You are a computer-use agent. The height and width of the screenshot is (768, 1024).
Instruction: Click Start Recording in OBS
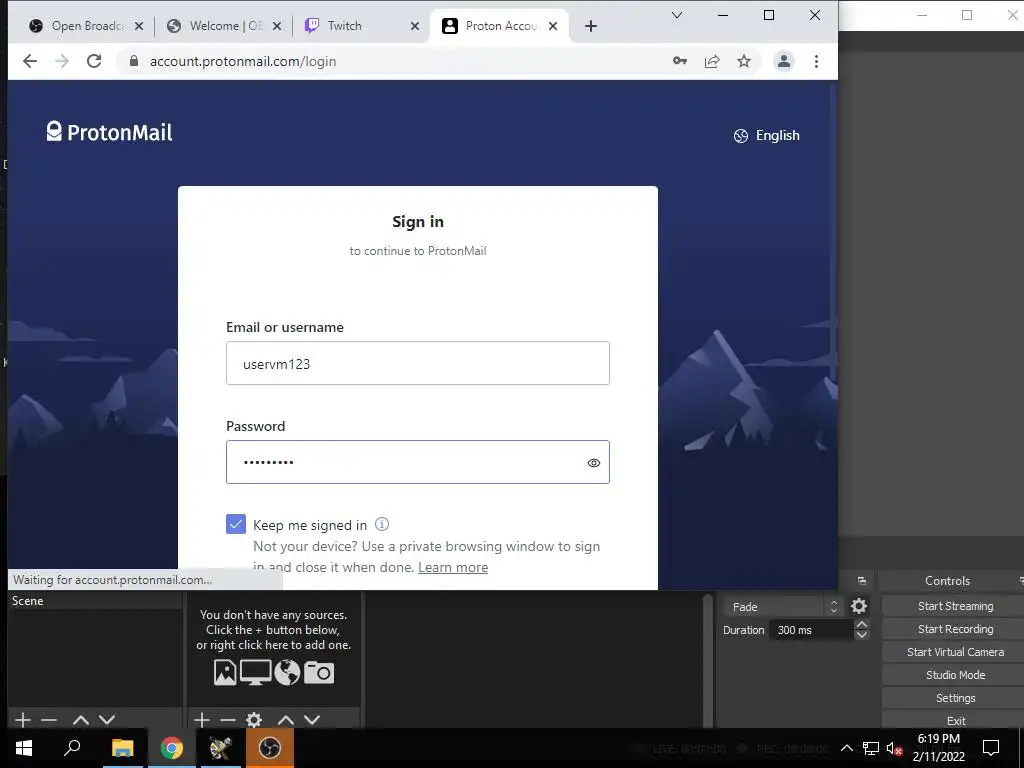955,629
